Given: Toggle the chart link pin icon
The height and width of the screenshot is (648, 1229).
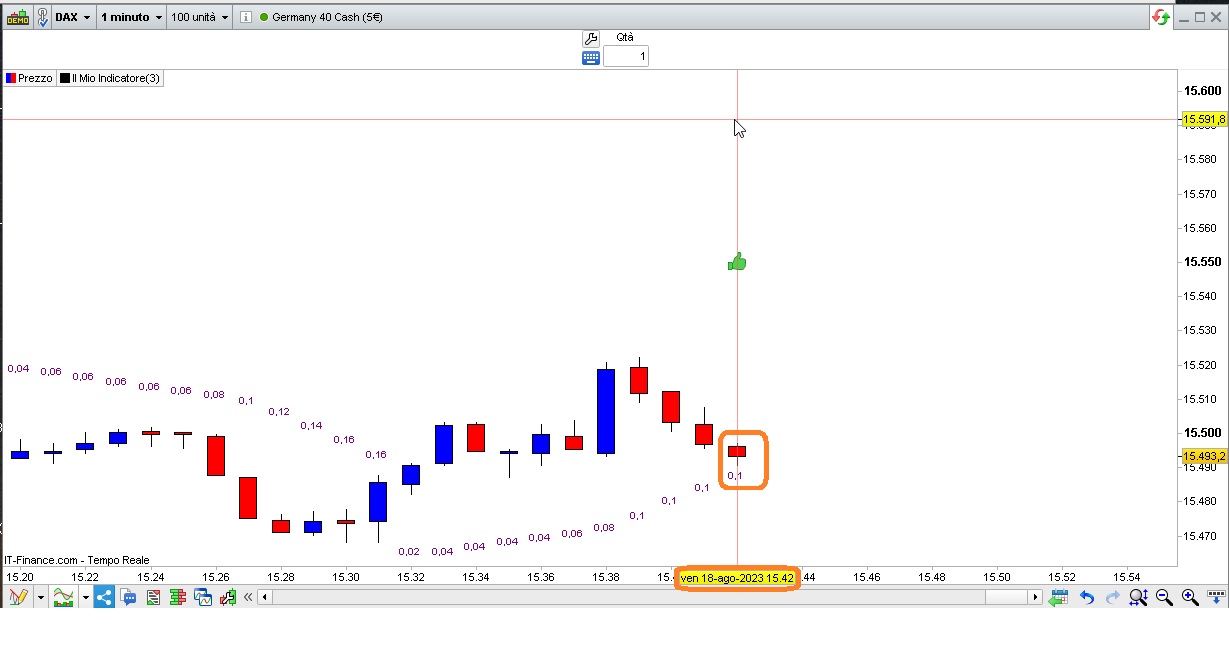Looking at the screenshot, I should tap(43, 17).
